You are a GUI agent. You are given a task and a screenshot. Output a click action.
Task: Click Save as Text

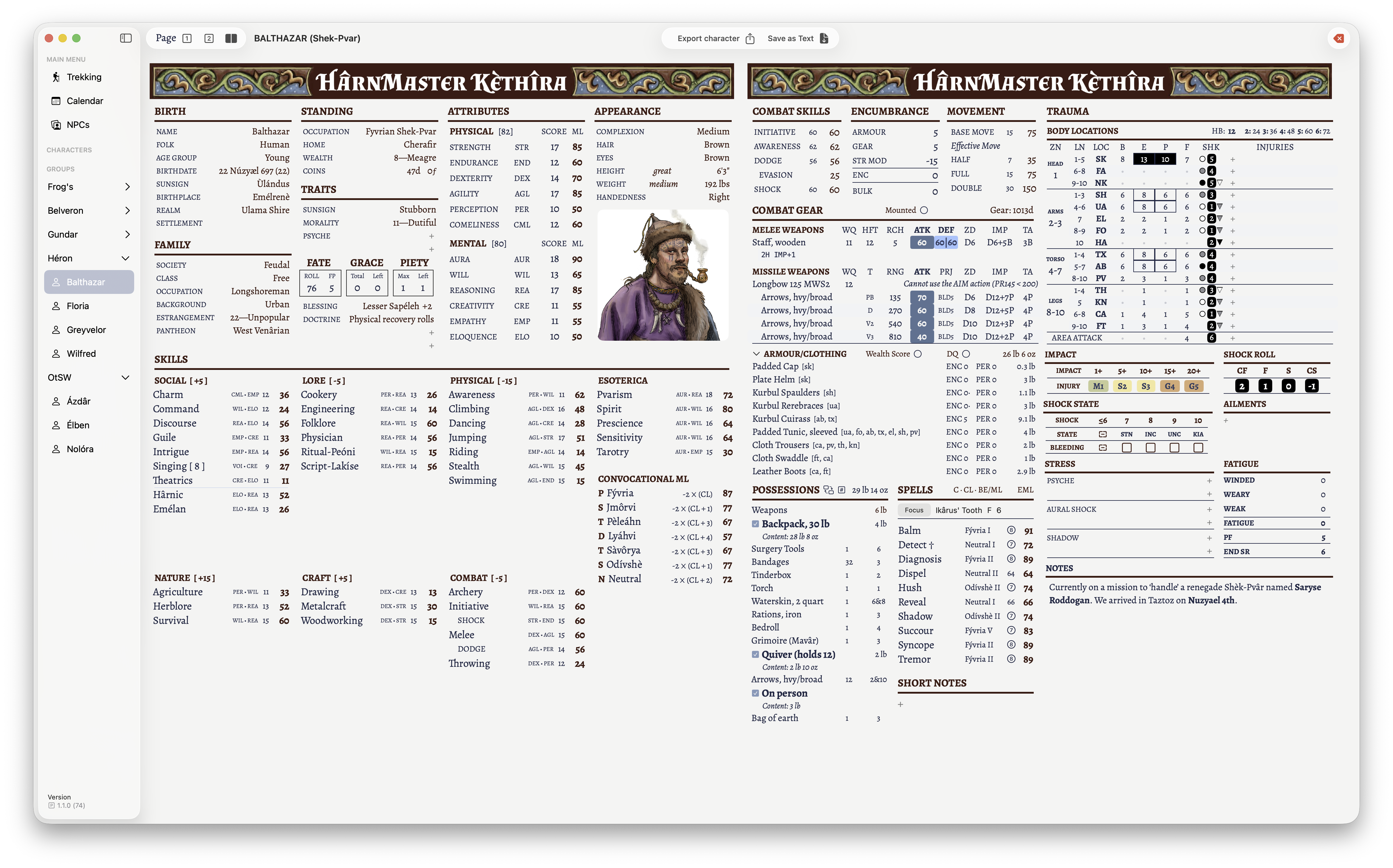point(791,38)
